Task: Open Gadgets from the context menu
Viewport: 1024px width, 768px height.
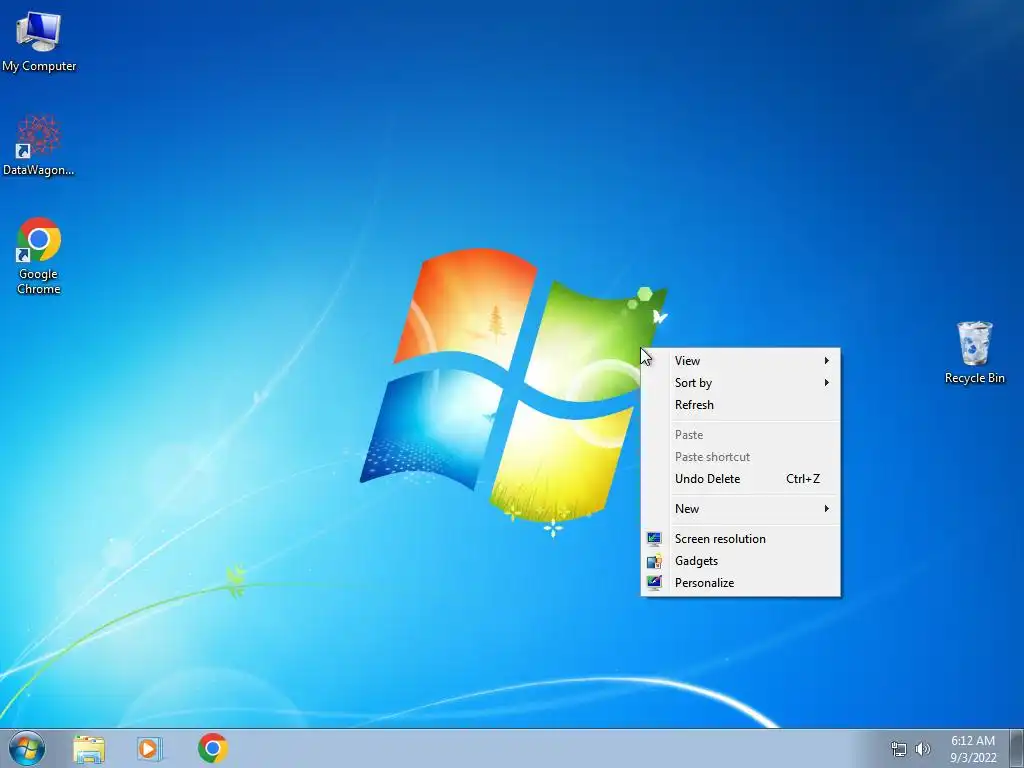Action: pos(741,561)
